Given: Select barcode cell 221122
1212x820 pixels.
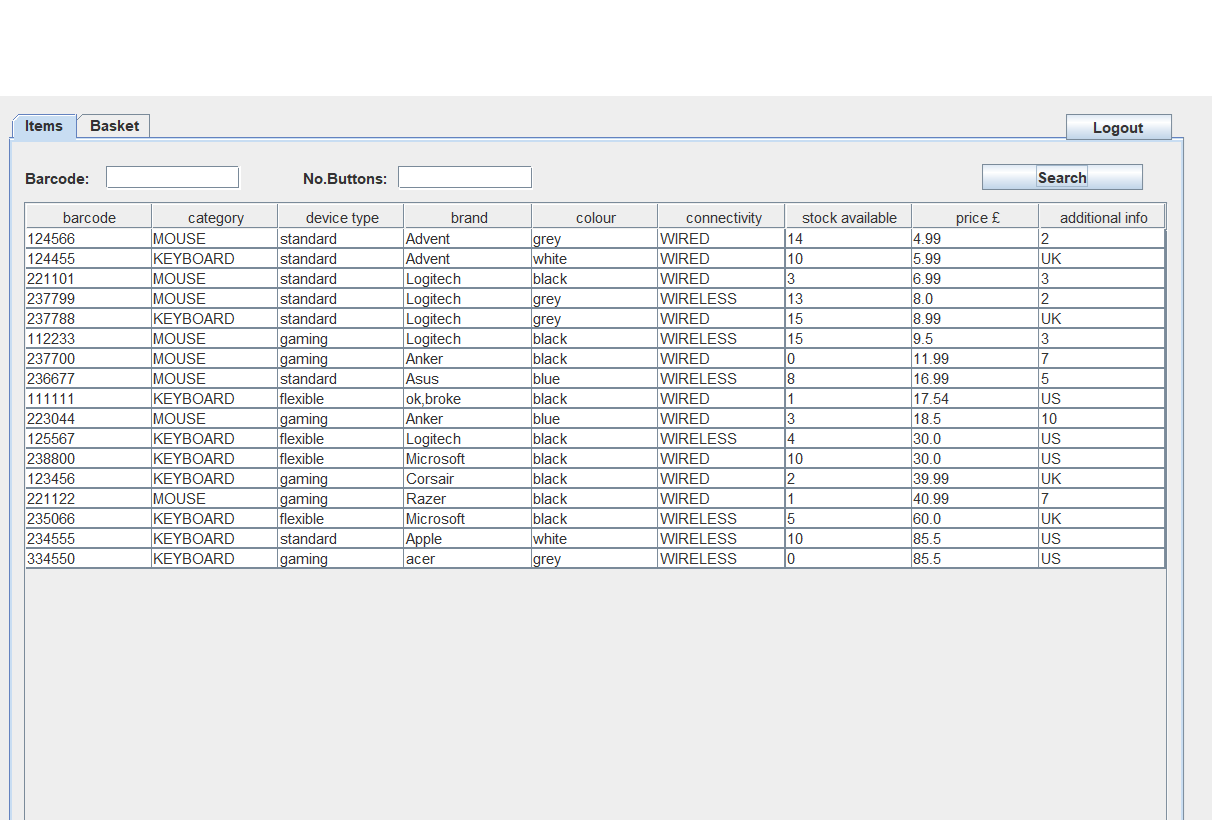Looking at the screenshot, I should (88, 499).
